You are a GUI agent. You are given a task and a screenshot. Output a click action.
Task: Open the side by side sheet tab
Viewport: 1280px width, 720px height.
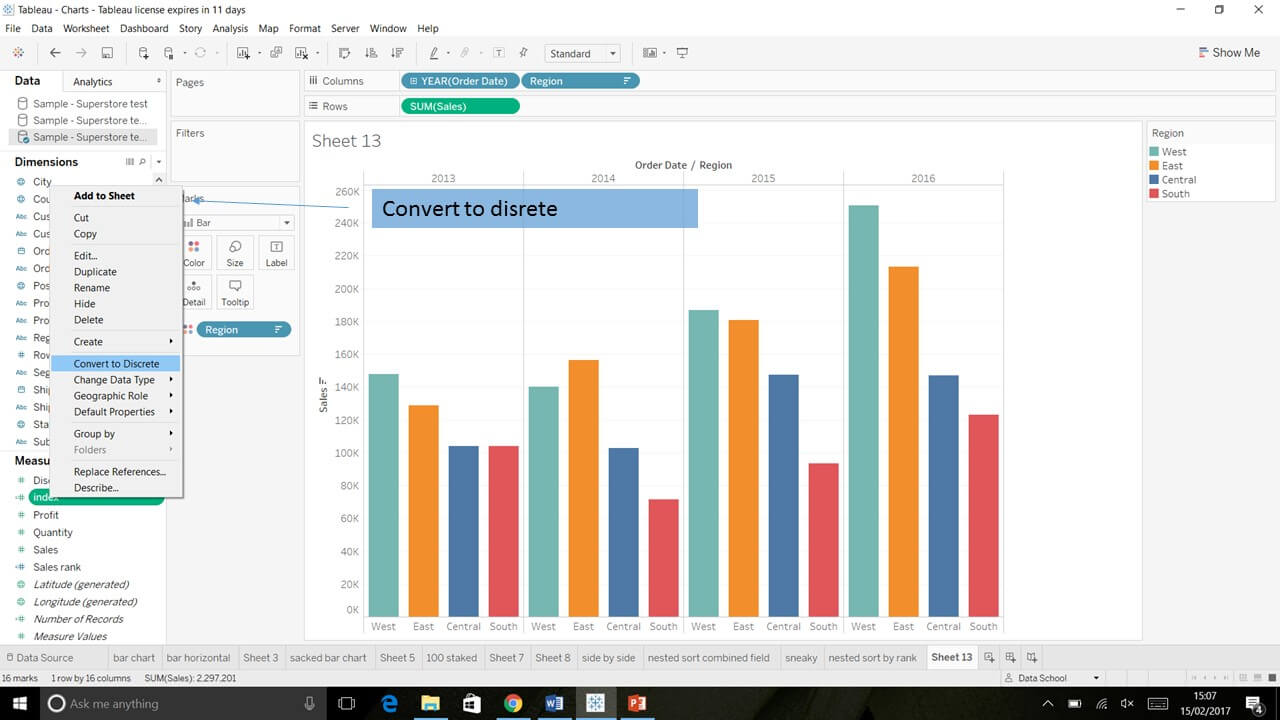[608, 657]
